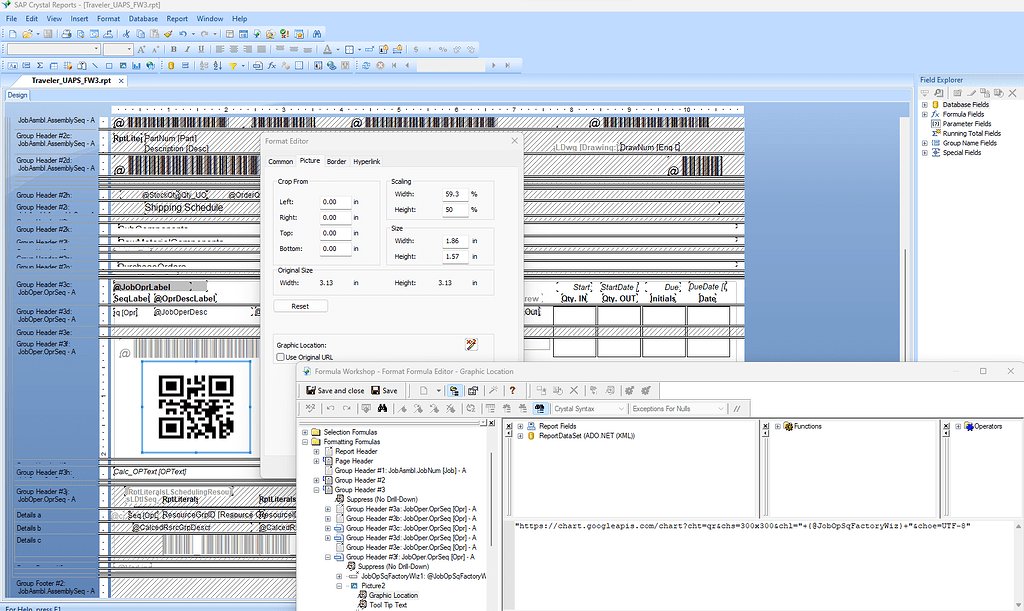The image size is (1024, 611).
Task: Click the Delete X icon in Field Explorer toolbar
Action: pyautogui.click(x=1012, y=92)
